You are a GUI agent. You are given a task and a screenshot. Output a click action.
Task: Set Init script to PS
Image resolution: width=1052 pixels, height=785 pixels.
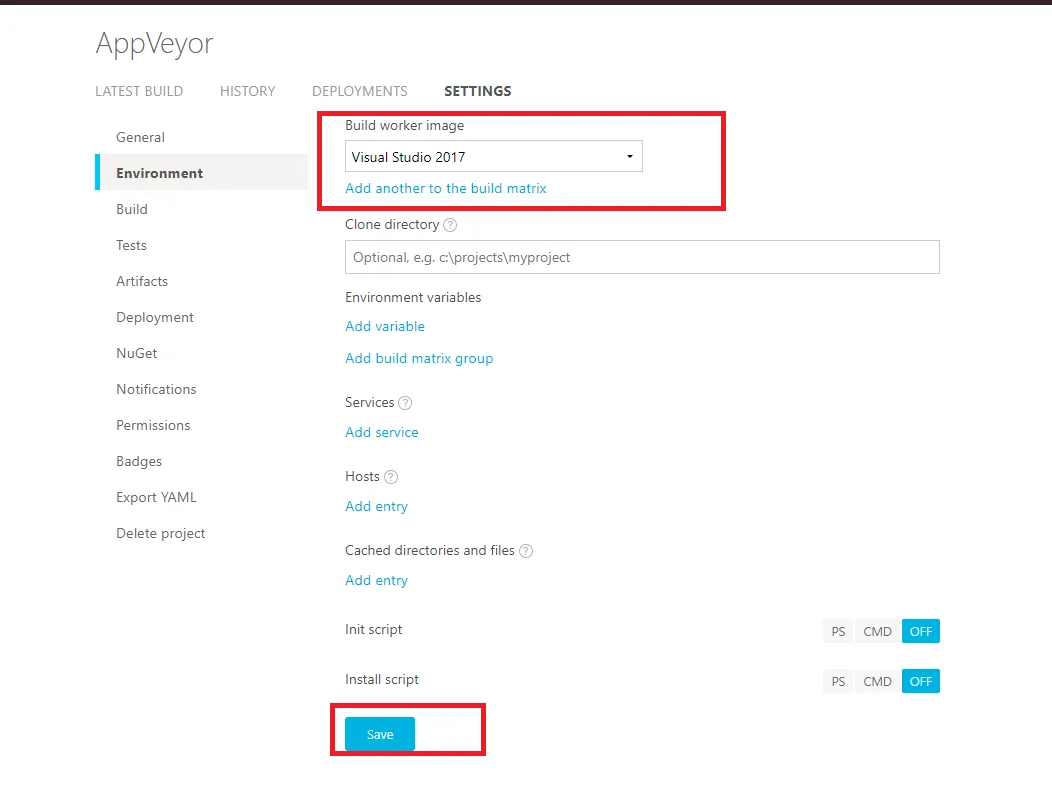click(x=838, y=631)
